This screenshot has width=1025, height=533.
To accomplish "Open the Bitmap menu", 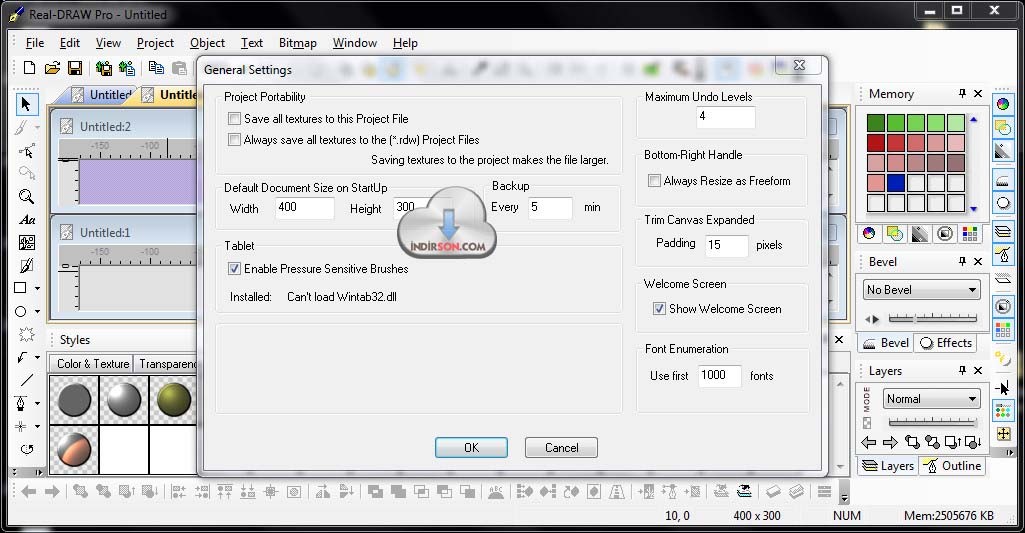I will 297,43.
